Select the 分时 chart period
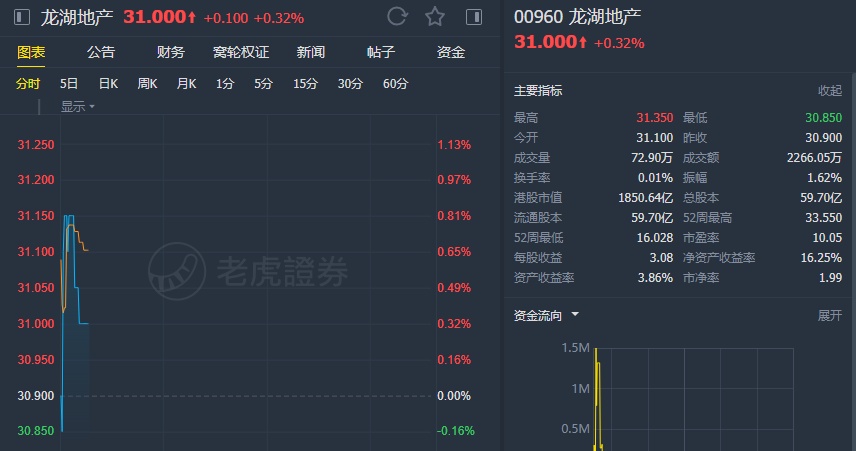 click(x=28, y=84)
